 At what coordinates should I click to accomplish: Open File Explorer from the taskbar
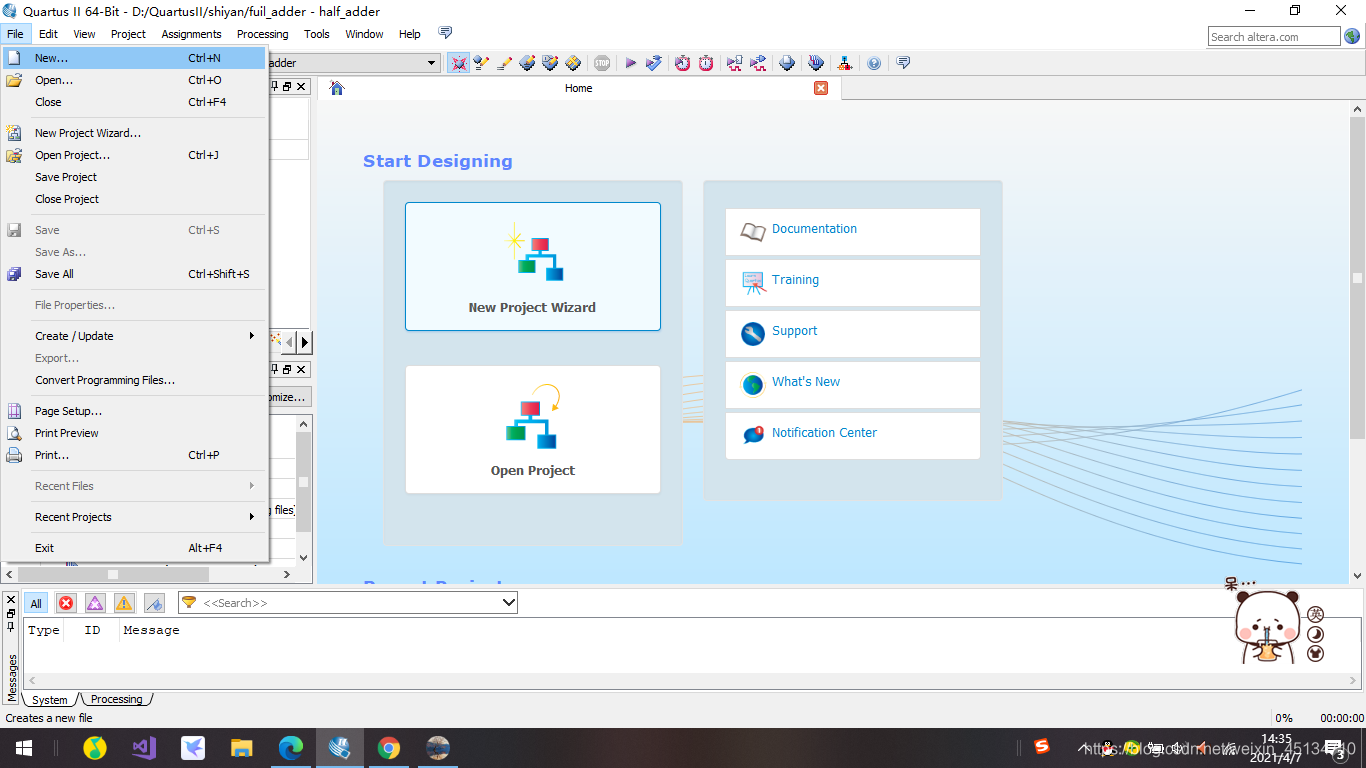242,748
